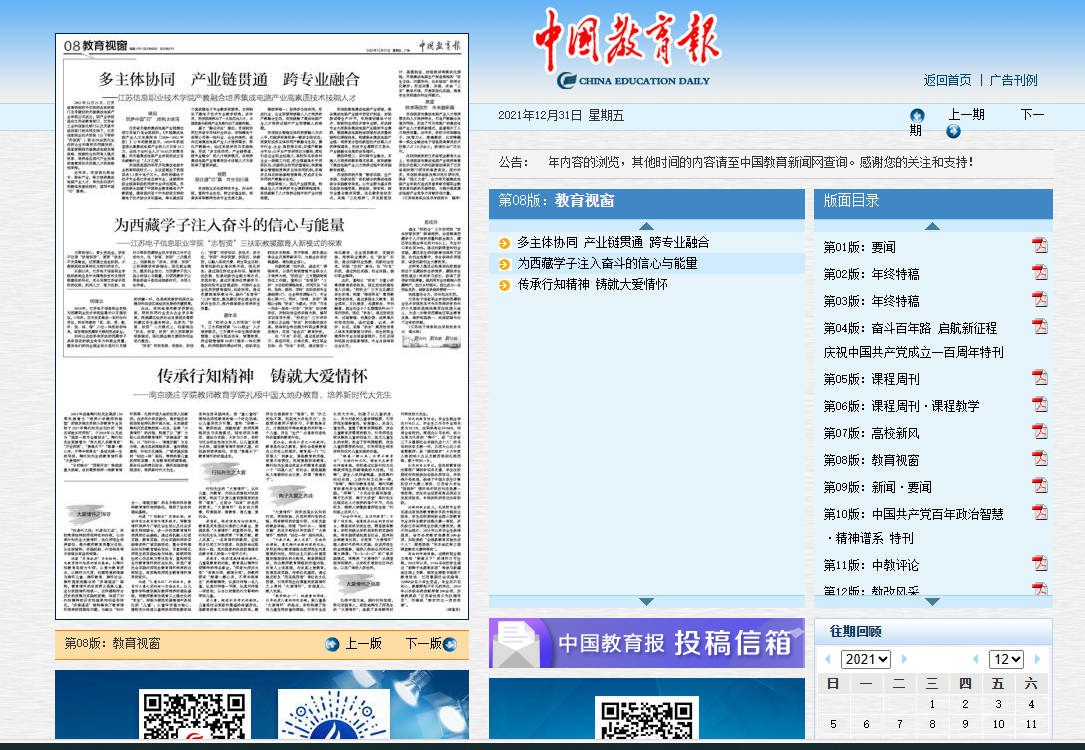Image resolution: width=1085 pixels, height=750 pixels.
Task: Download the PDF for 第08版 教育视窗
Action: (1039, 459)
